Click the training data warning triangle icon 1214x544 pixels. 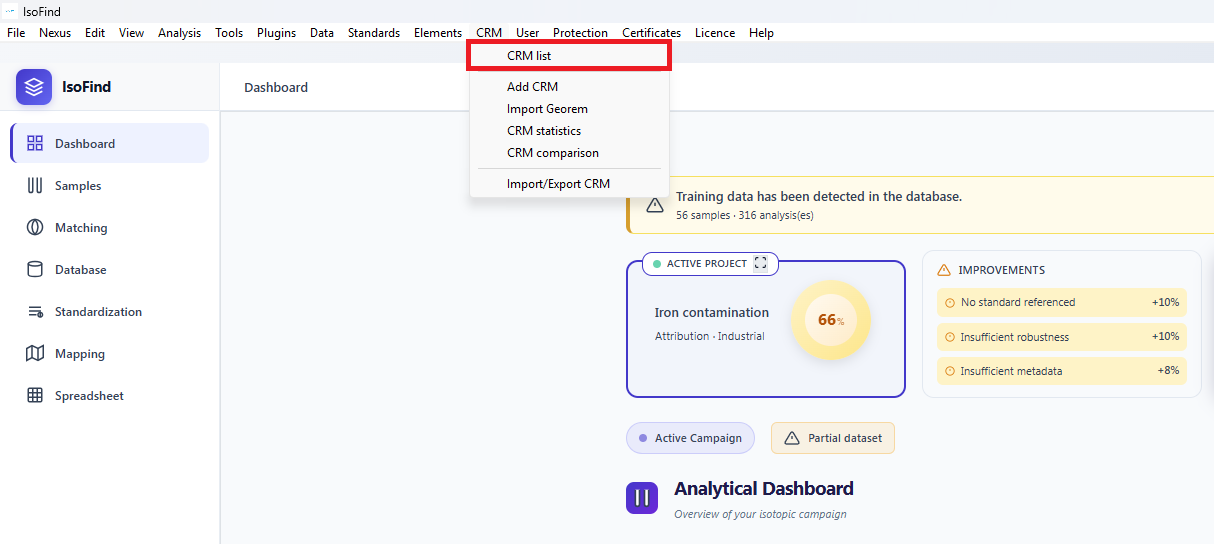click(655, 205)
